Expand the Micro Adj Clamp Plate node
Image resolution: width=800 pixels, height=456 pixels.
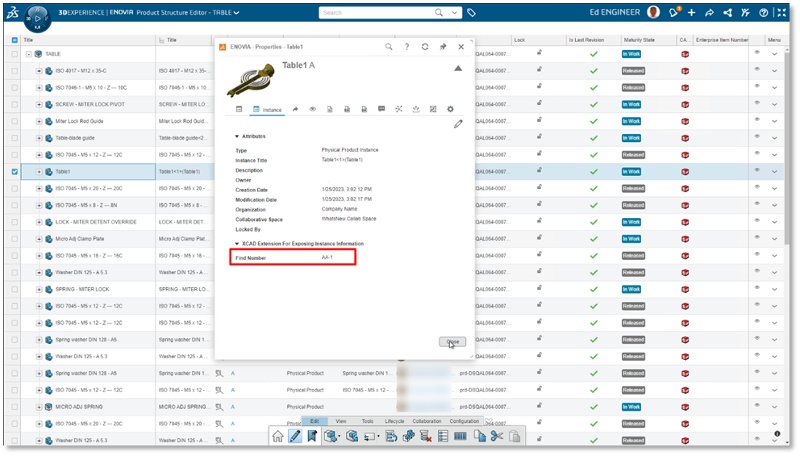pyautogui.click(x=39, y=239)
